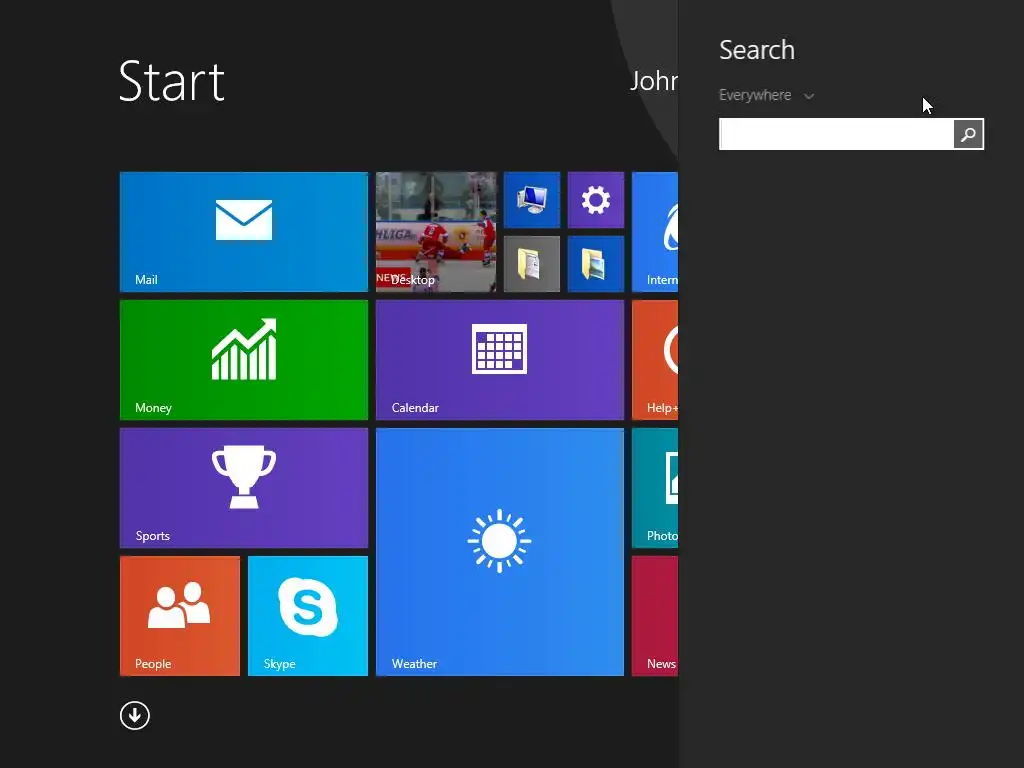Expand the Everywhere search scope dropdown
The image size is (1024, 768).
pyautogui.click(x=766, y=95)
